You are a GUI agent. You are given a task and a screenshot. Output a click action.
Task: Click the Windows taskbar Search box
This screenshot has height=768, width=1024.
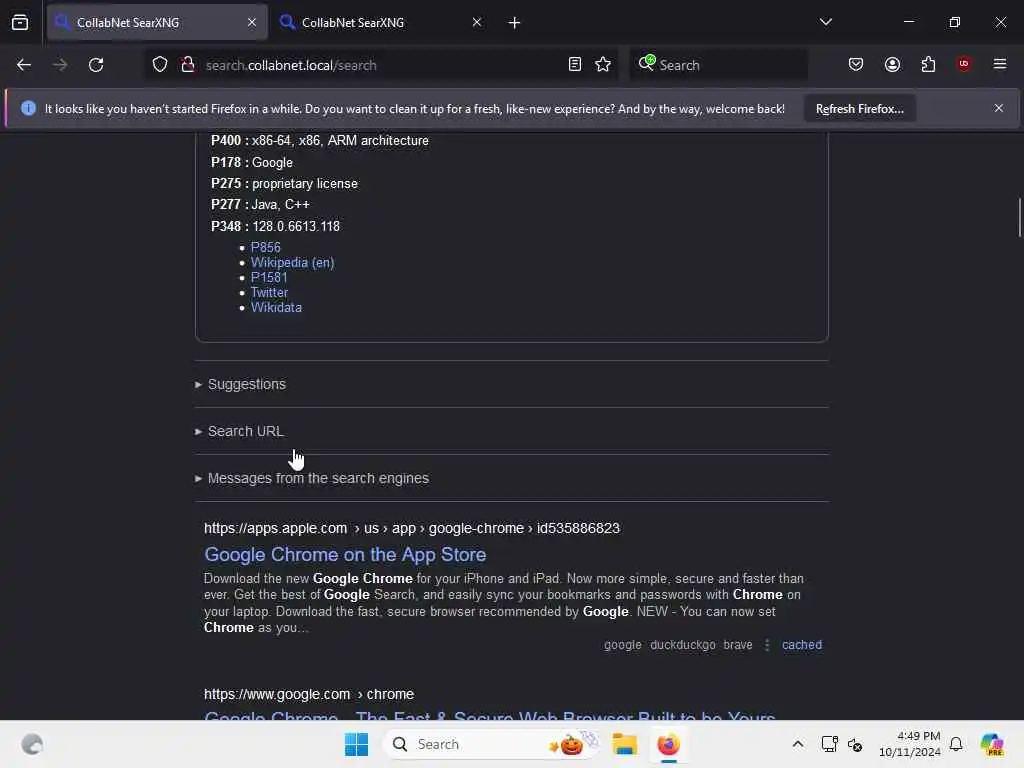click(x=493, y=744)
